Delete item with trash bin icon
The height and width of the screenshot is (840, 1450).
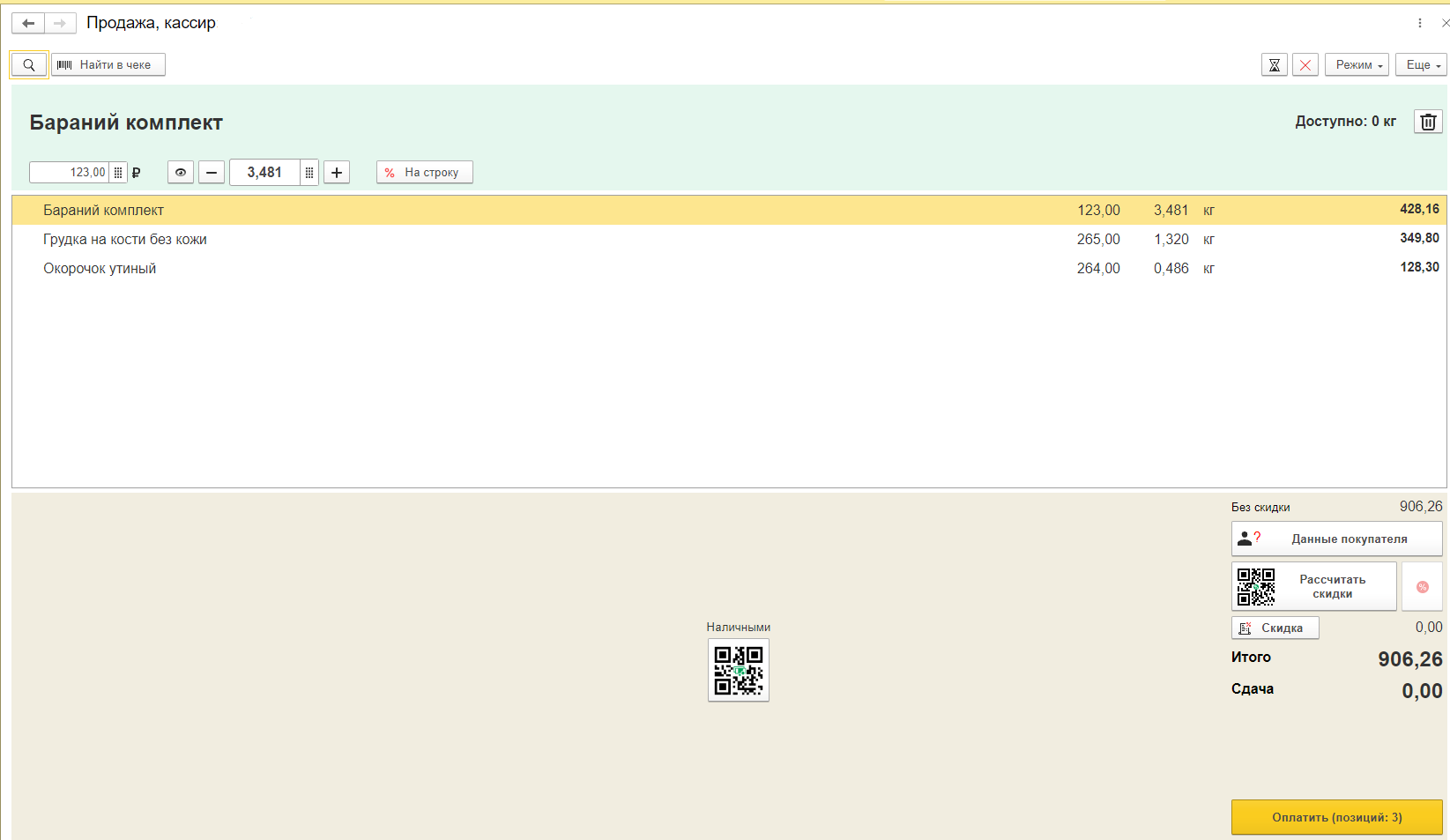click(1428, 122)
